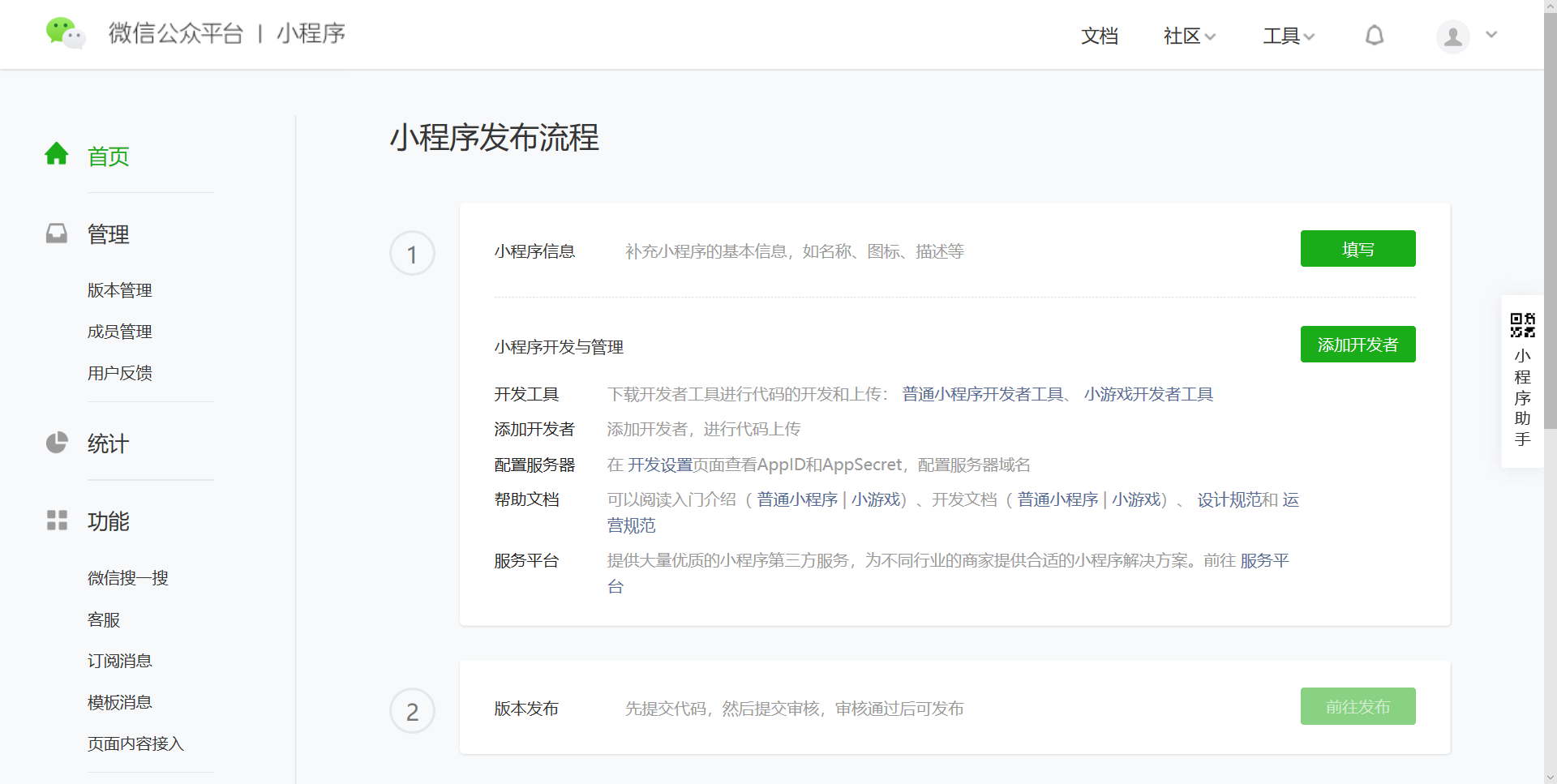Open 小游戏 intro link after 入门介绍
This screenshot has width=1557, height=784.
875,499
